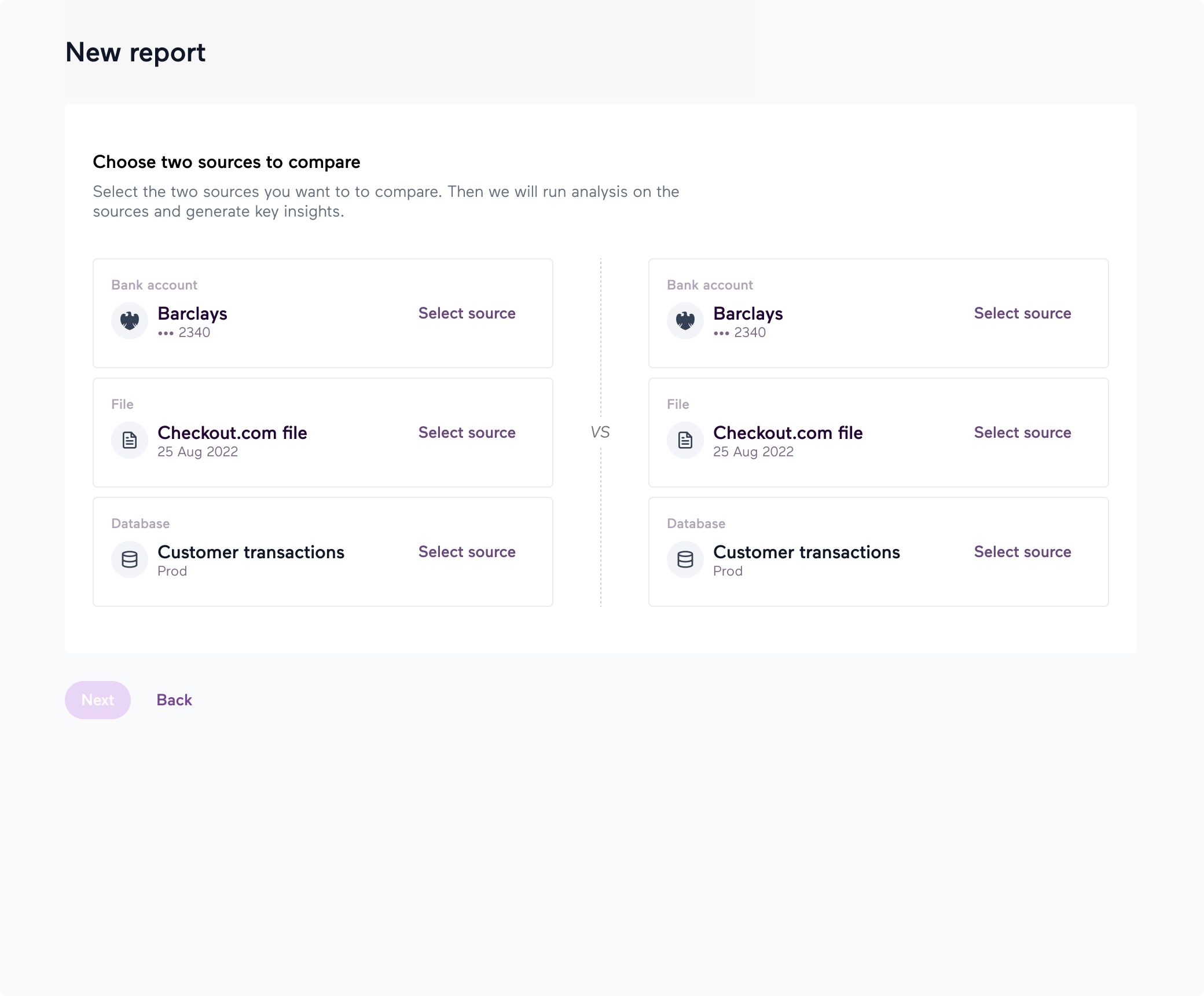Select source for right Checkout.com file
The image size is (1204, 996).
[1022, 433]
